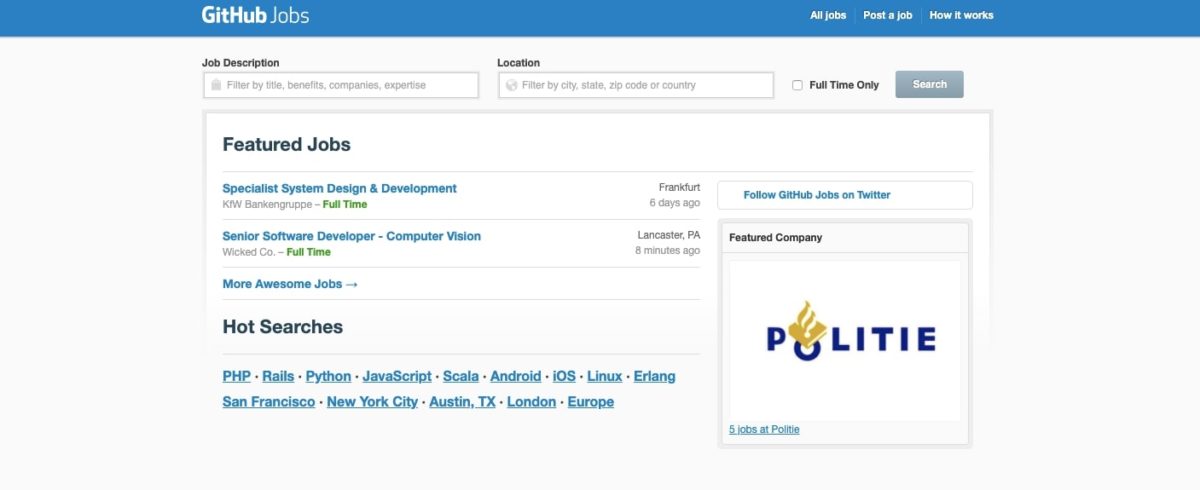Click the KfW Bankengruppe company text
Screen dimensions: 1200x490
click(x=266, y=204)
